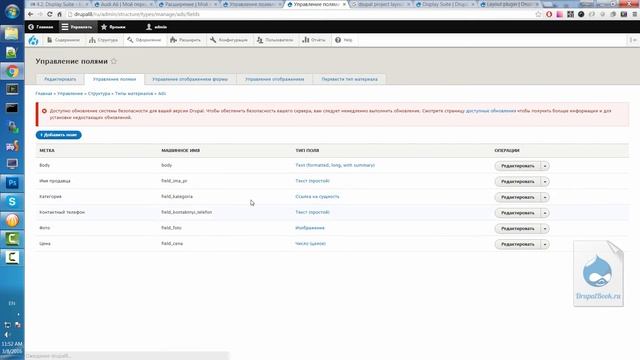The width and height of the screenshot is (640, 360).
Task: Click Структура breadcrumb link
Action: point(99,93)
